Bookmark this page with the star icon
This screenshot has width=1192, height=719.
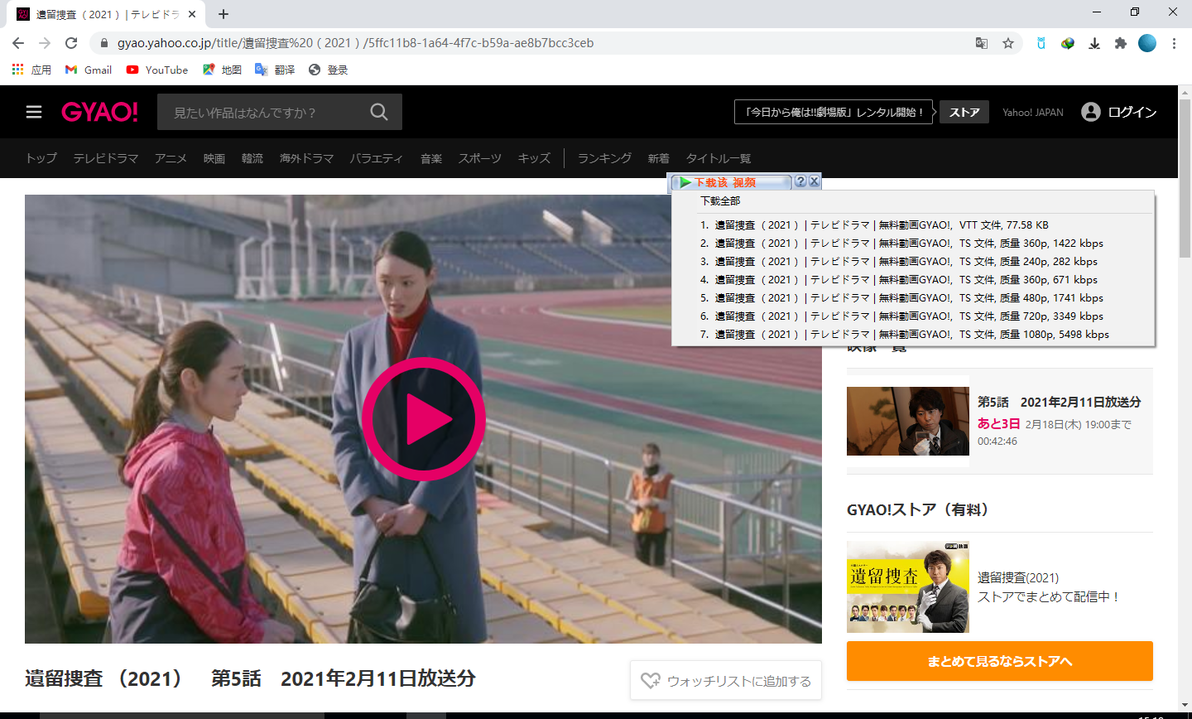tap(1008, 43)
